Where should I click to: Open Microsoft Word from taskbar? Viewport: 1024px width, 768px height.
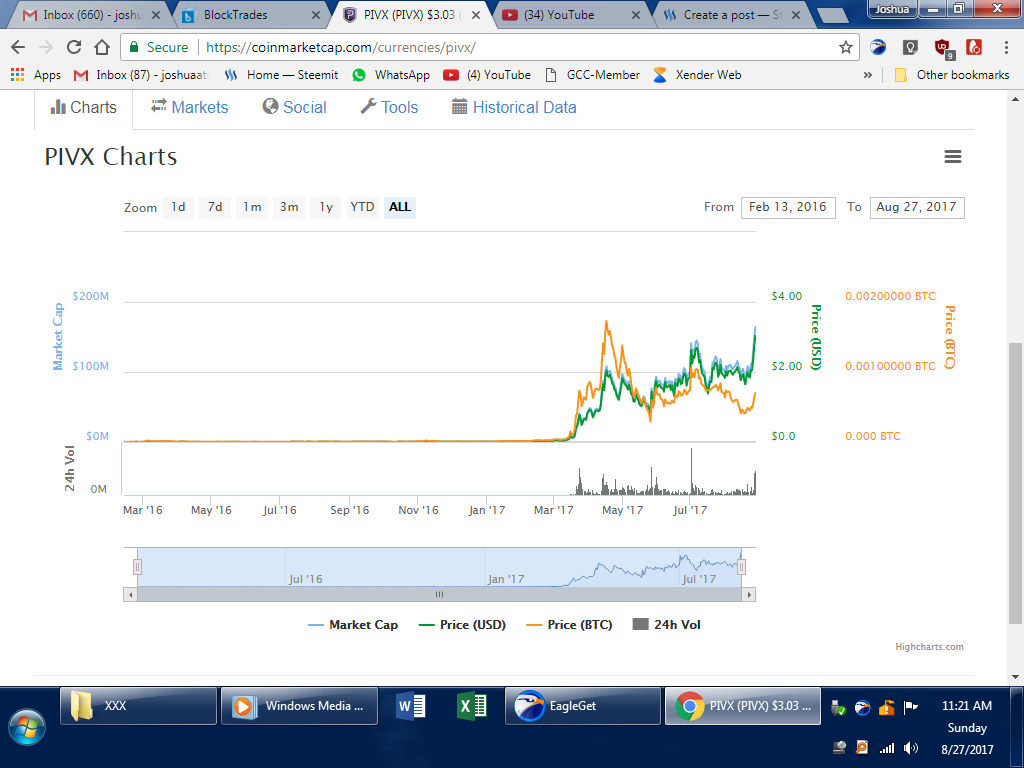coord(411,706)
